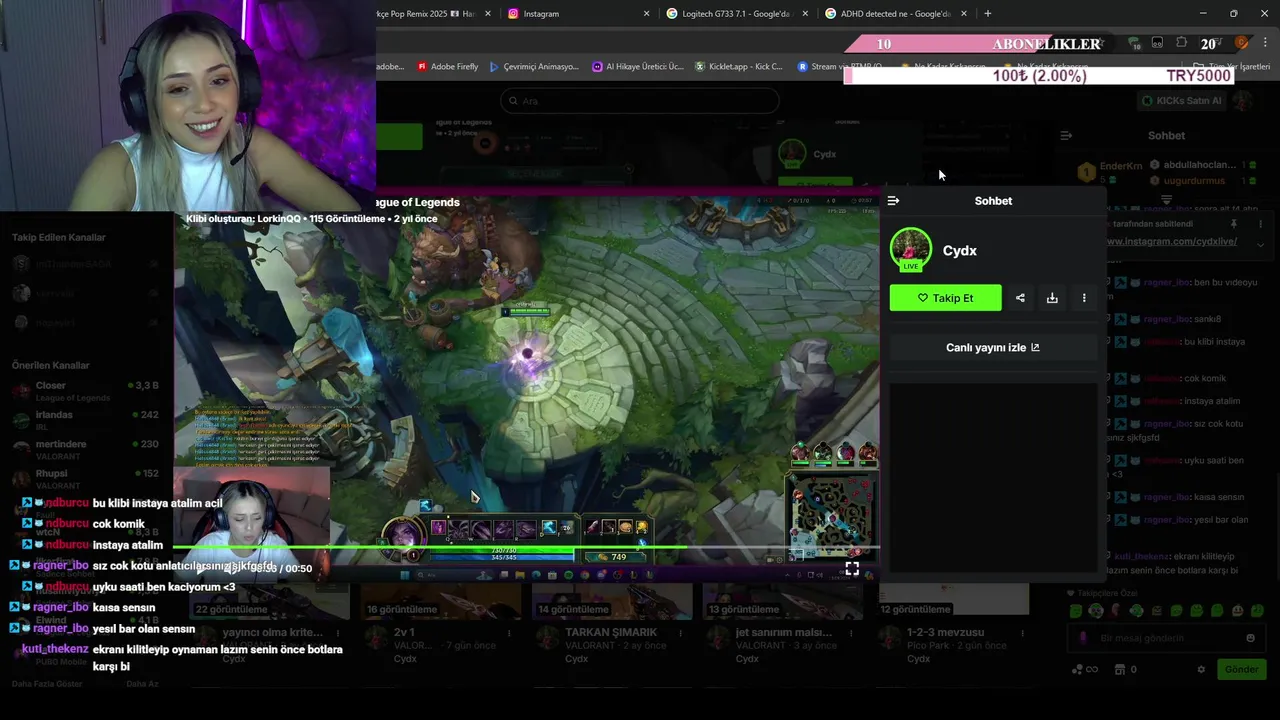Follow Cydx with the Takip Et button
Viewport: 1280px width, 720px height.
click(x=945, y=298)
